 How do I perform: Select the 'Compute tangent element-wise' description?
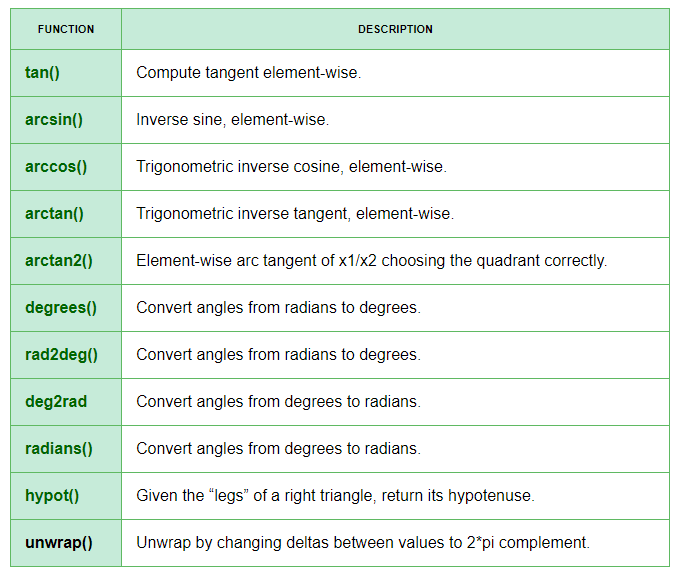coord(249,73)
